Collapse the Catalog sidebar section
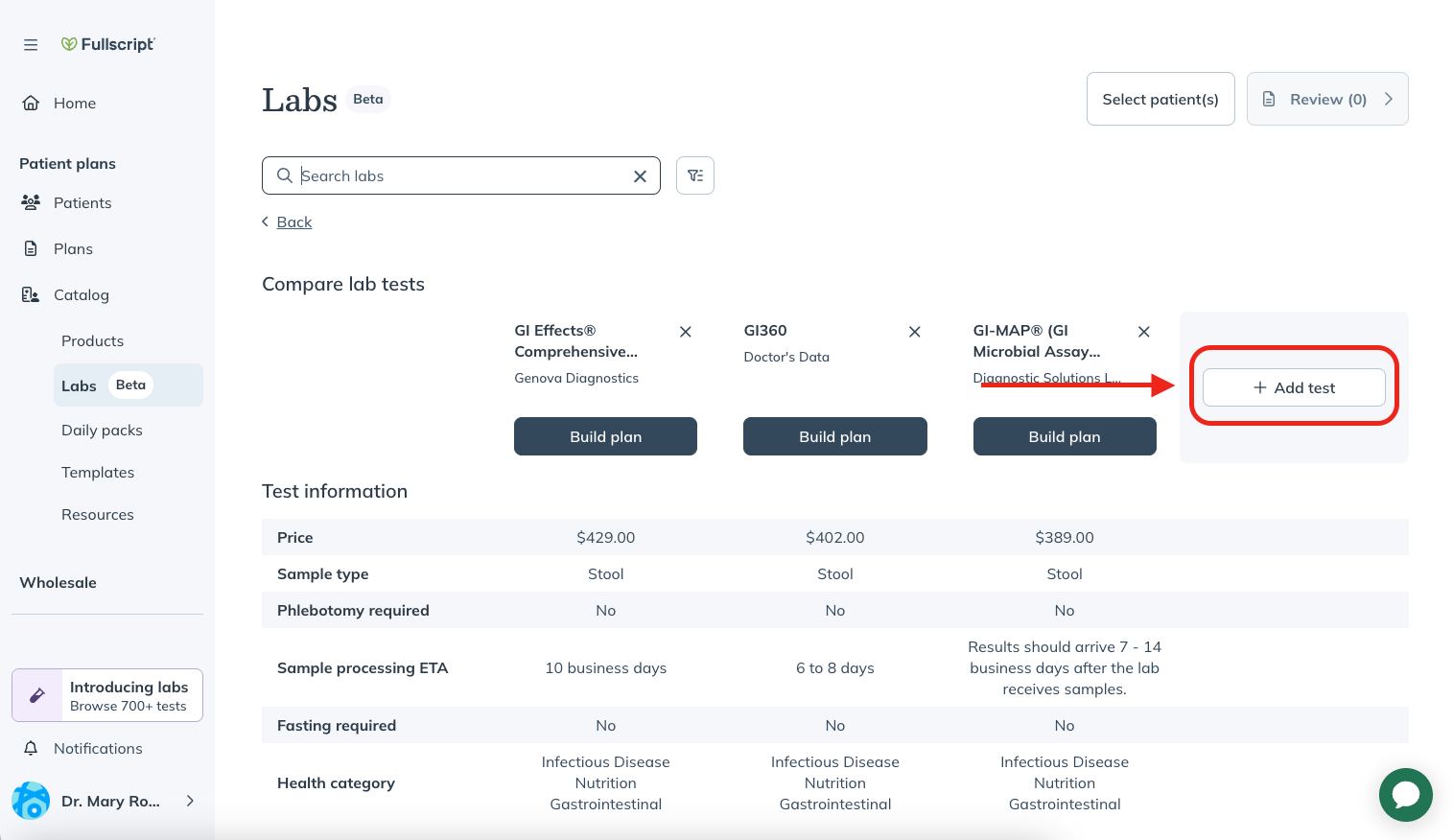This screenshot has height=840, width=1453. [81, 294]
